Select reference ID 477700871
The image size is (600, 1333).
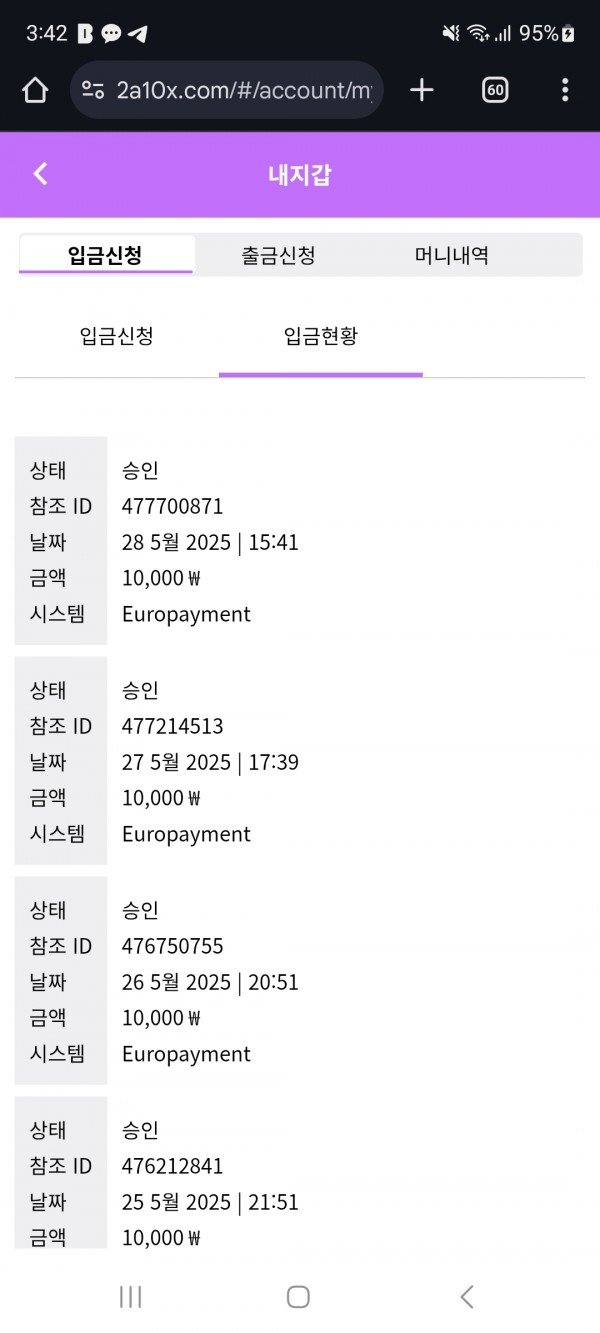173,506
